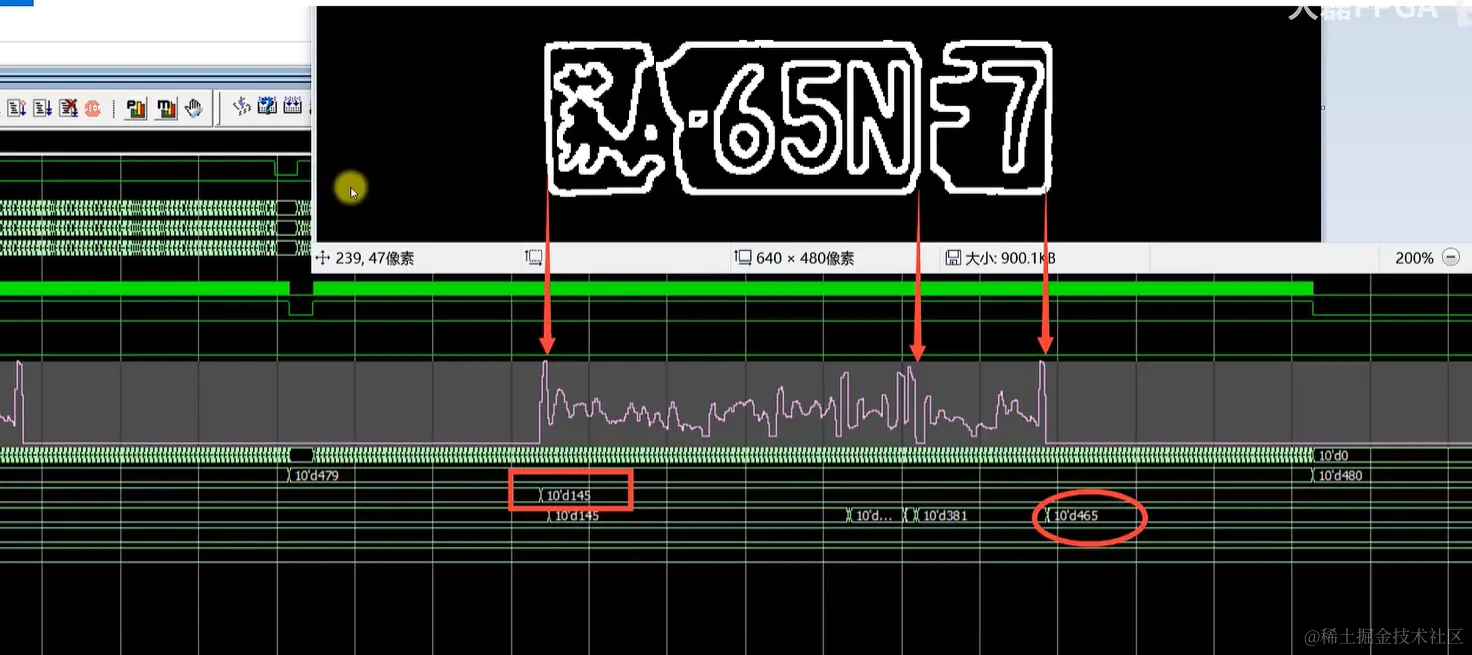Click the orange break simulation icon
This screenshot has height=655, width=1472.
(x=92, y=108)
